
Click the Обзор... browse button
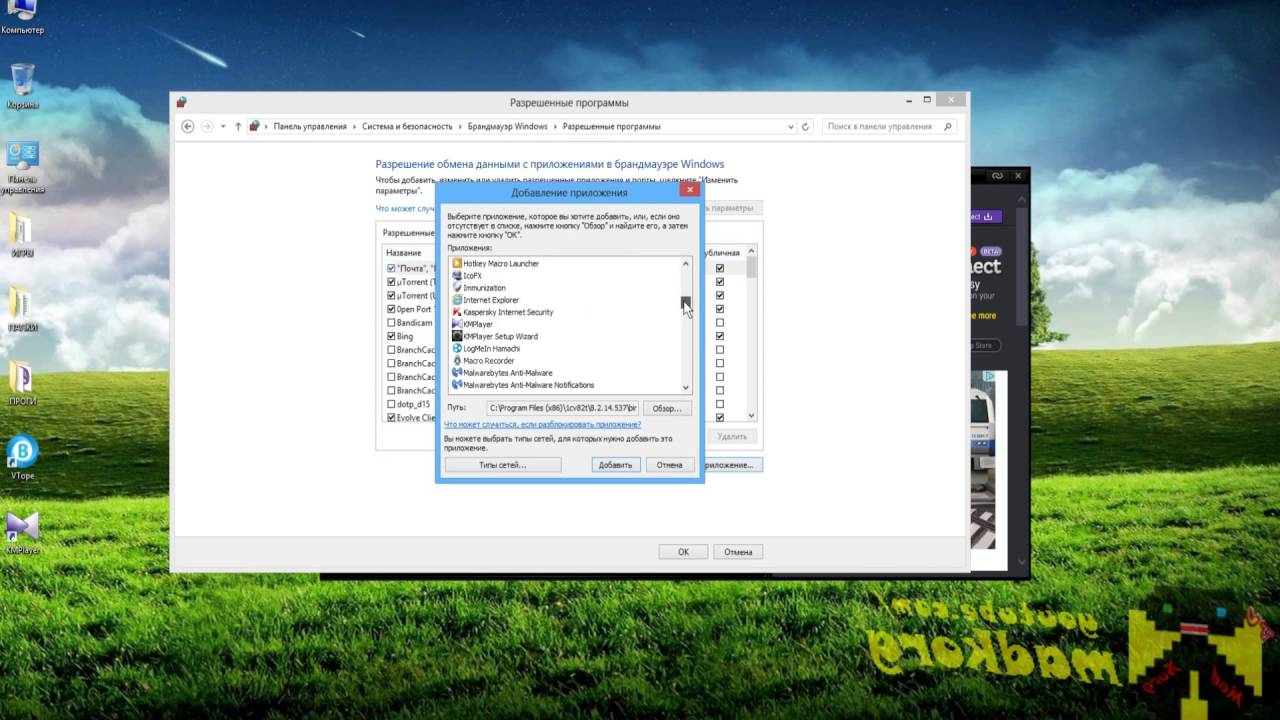667,408
